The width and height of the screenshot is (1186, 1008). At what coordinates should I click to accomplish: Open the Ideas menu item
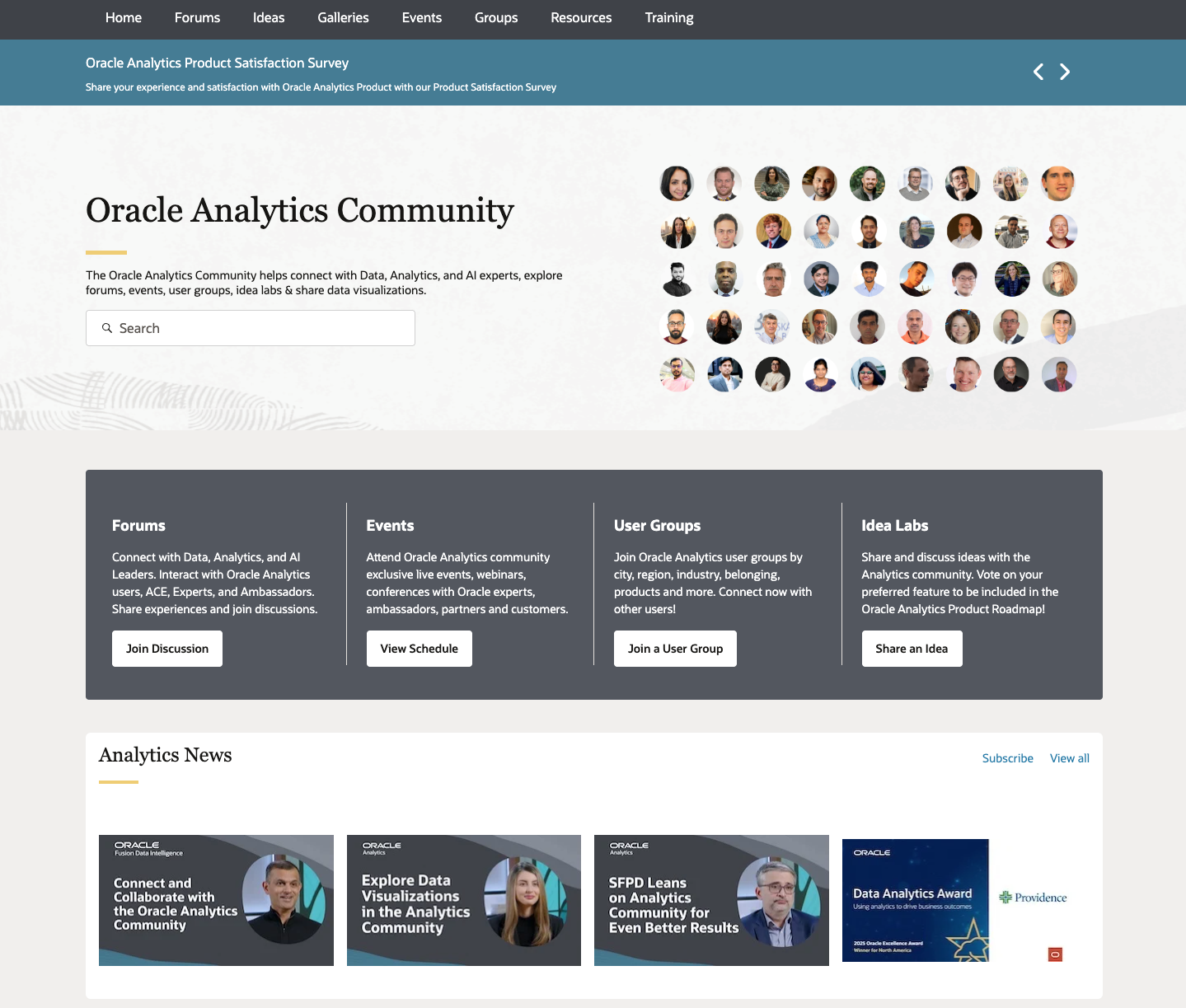point(269,17)
